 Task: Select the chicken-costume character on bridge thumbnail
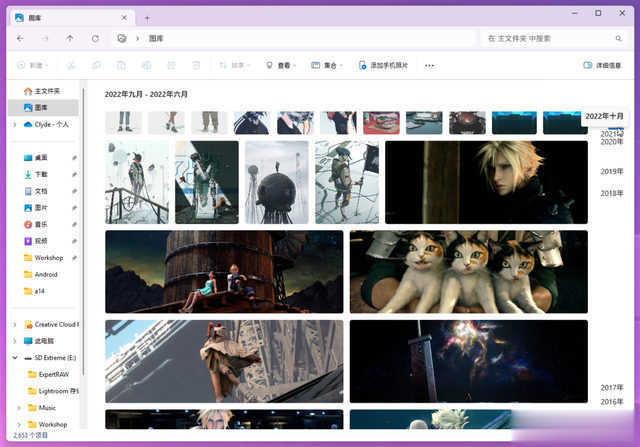[x=224, y=361]
